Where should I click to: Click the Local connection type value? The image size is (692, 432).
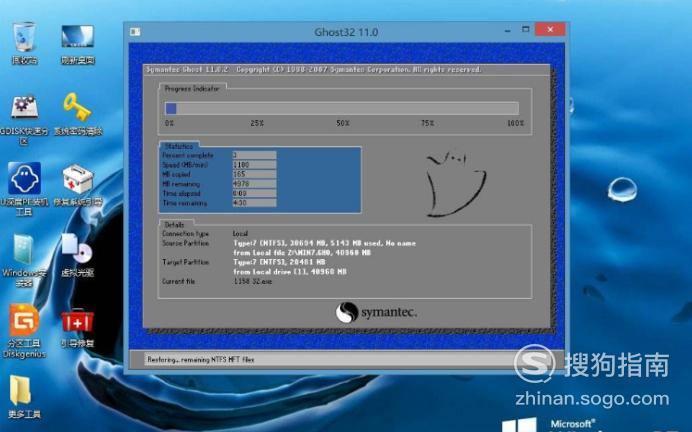[x=241, y=233]
